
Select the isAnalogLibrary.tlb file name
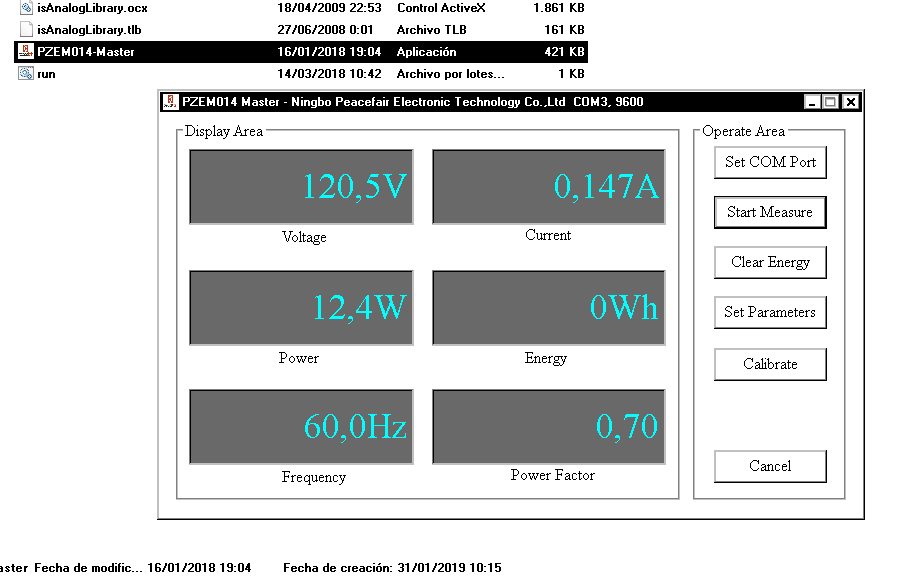point(89,30)
